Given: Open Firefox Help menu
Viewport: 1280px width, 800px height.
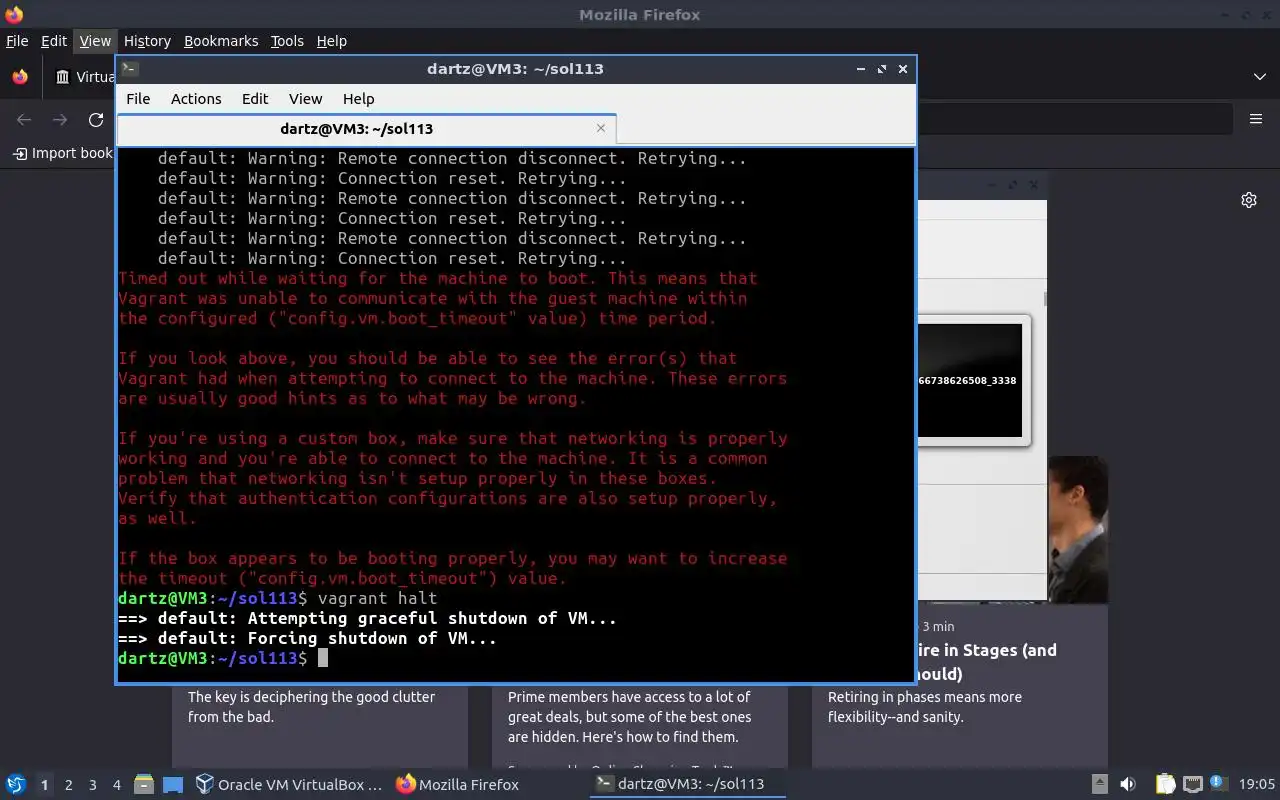Looking at the screenshot, I should click(x=331, y=41).
